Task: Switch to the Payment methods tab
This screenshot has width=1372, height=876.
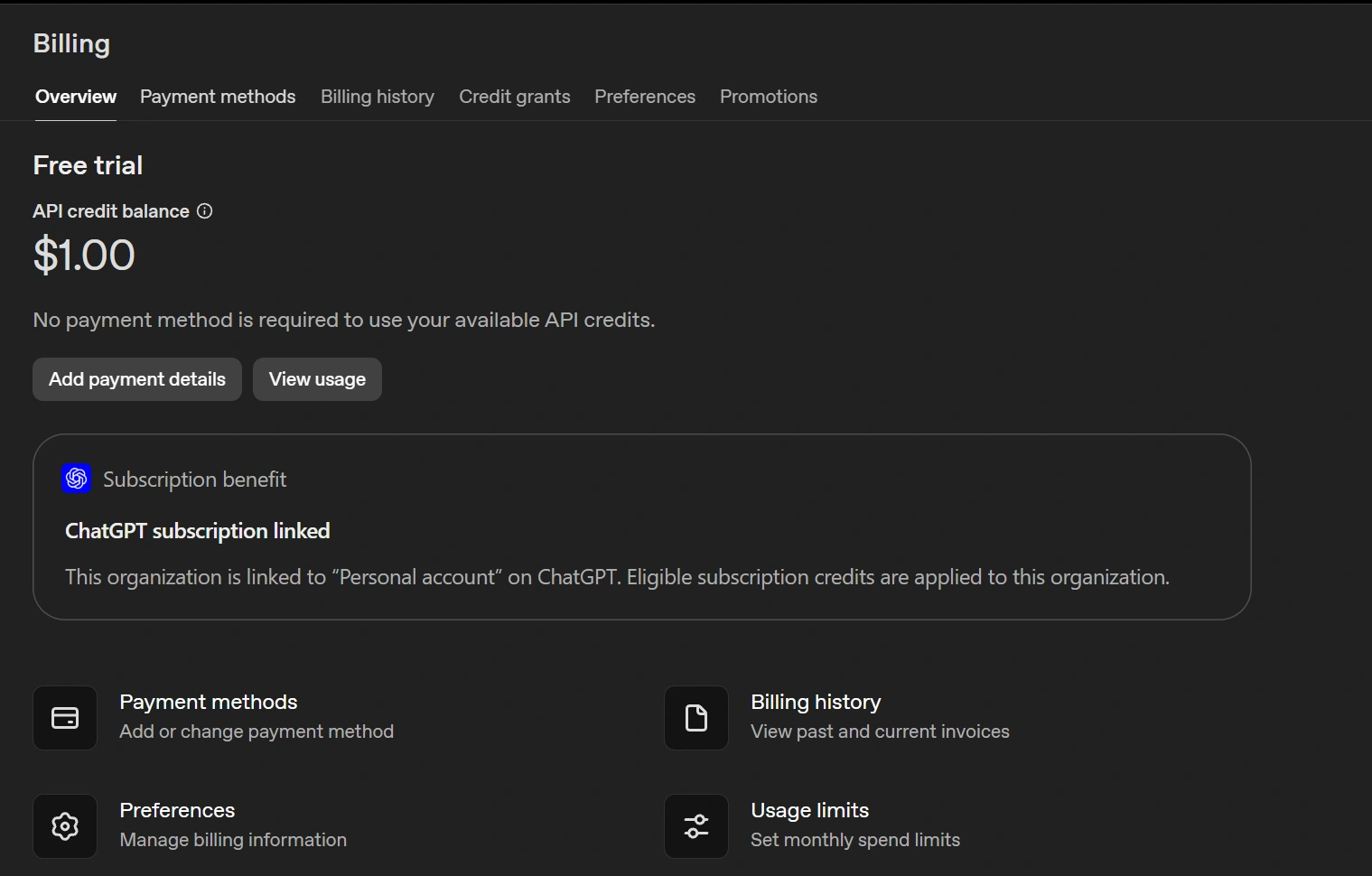Action: coord(218,97)
